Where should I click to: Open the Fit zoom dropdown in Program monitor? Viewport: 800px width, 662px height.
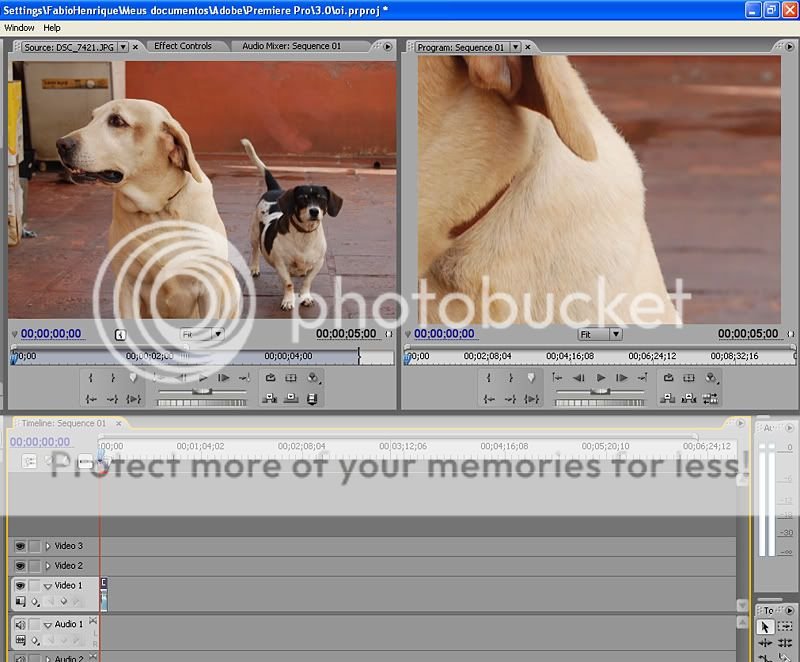[x=600, y=334]
